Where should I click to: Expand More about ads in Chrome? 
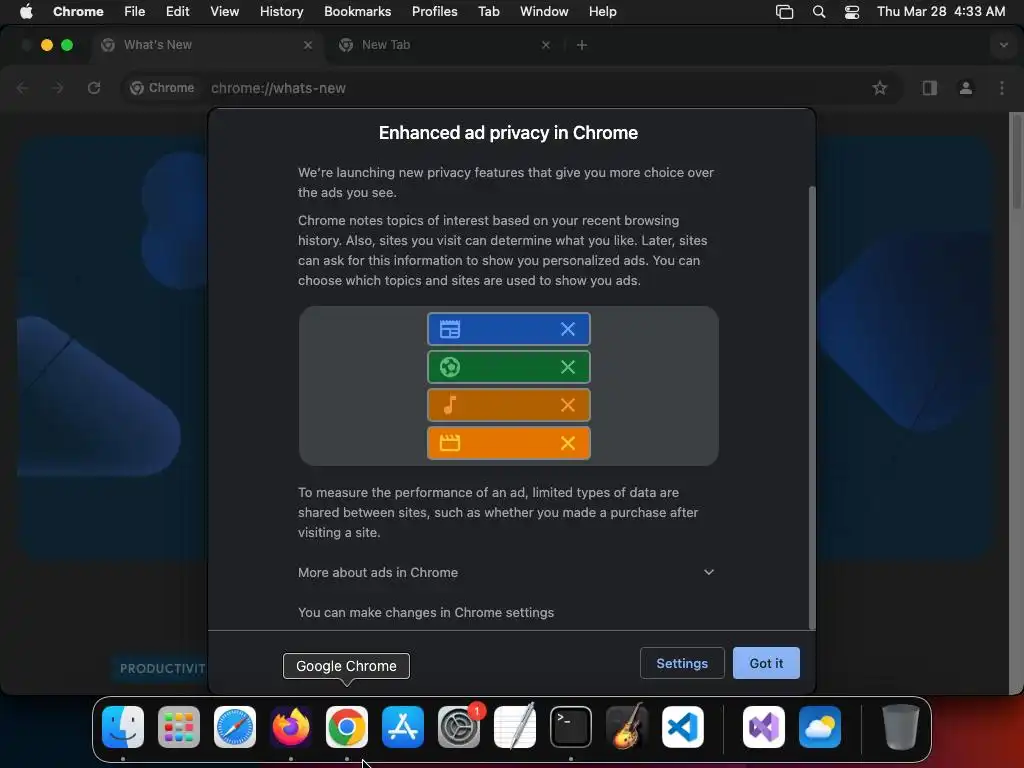[x=507, y=572]
